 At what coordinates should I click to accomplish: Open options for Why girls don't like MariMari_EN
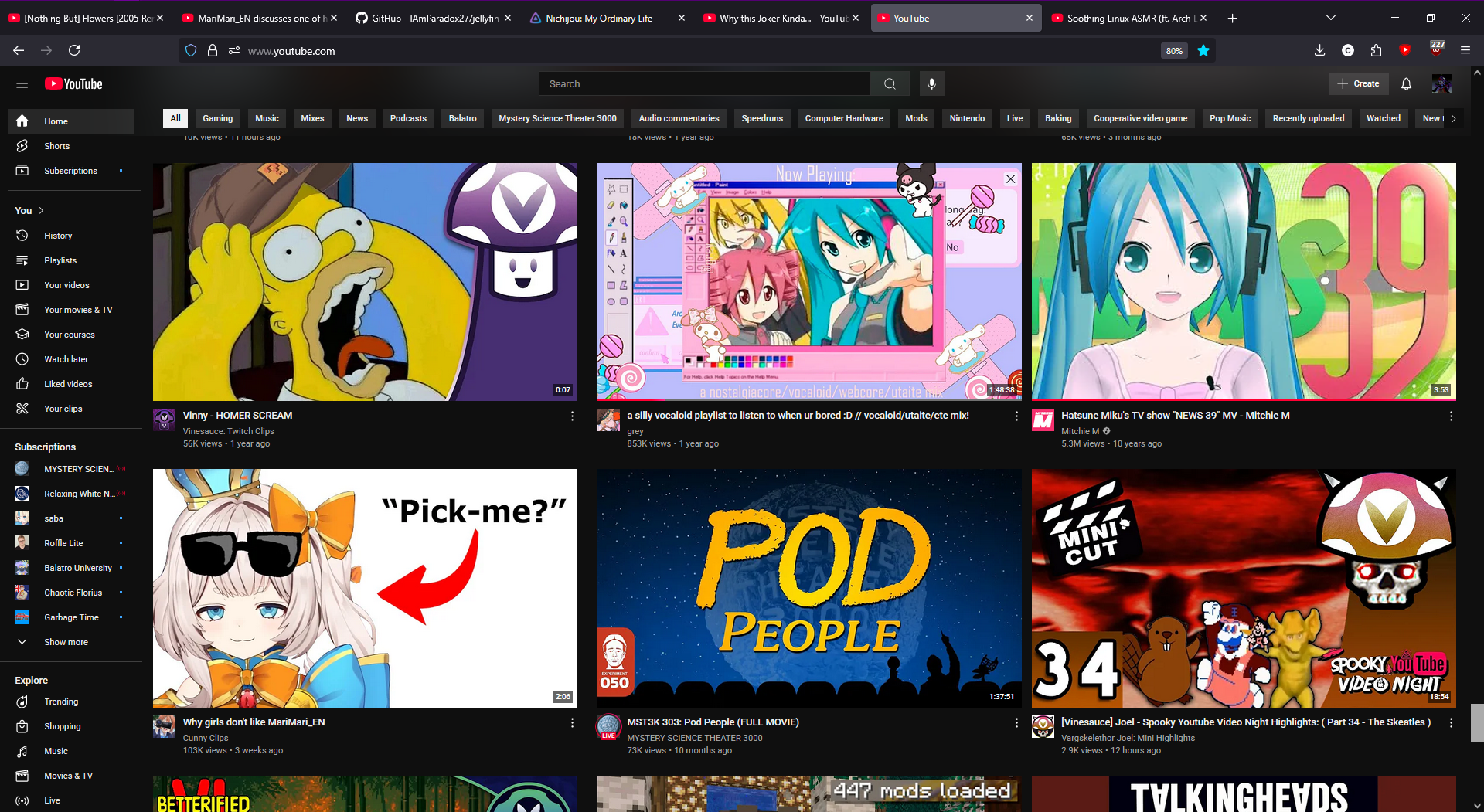pyautogui.click(x=572, y=722)
